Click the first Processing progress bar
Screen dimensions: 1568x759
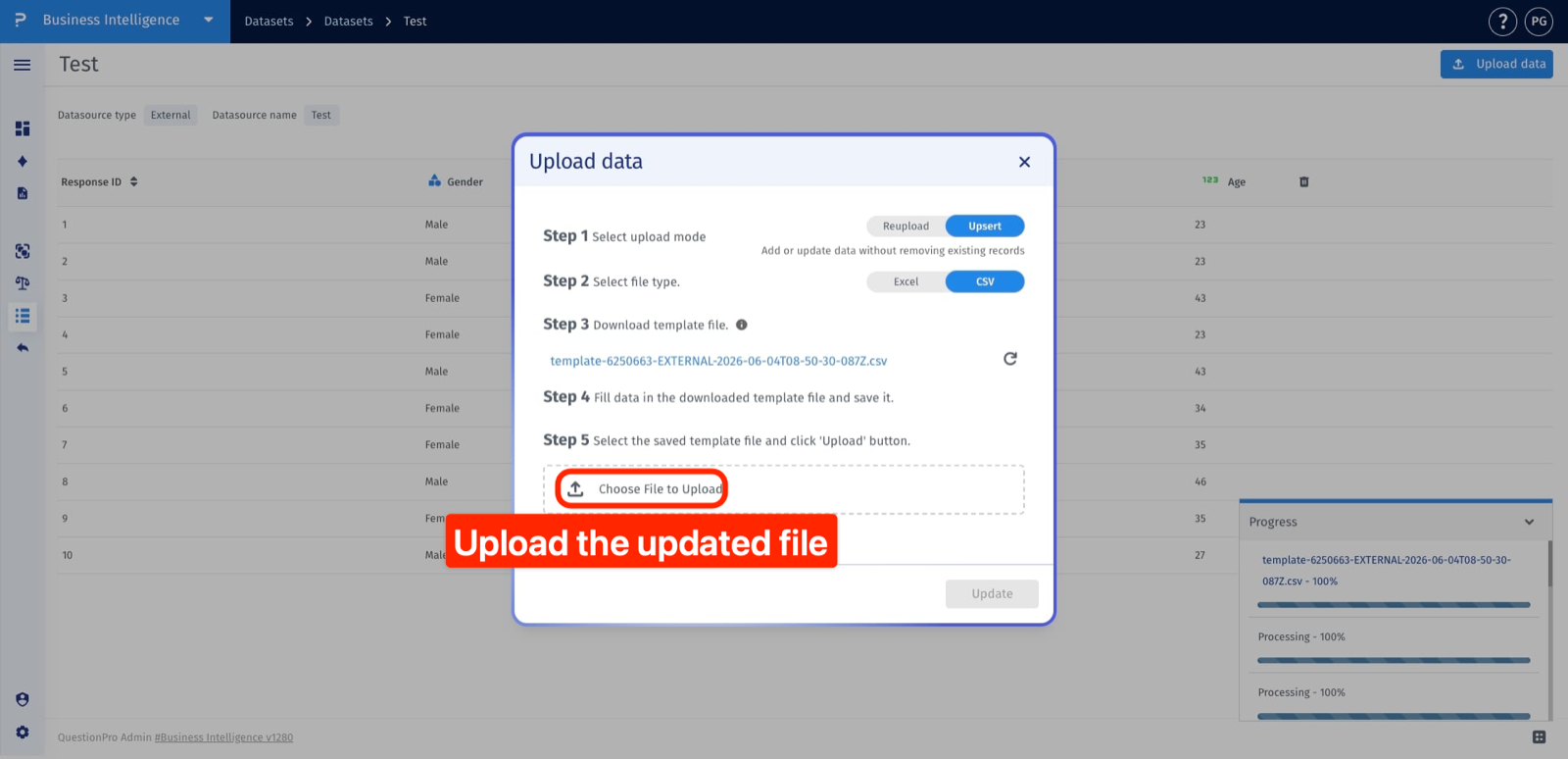pos(1394,660)
